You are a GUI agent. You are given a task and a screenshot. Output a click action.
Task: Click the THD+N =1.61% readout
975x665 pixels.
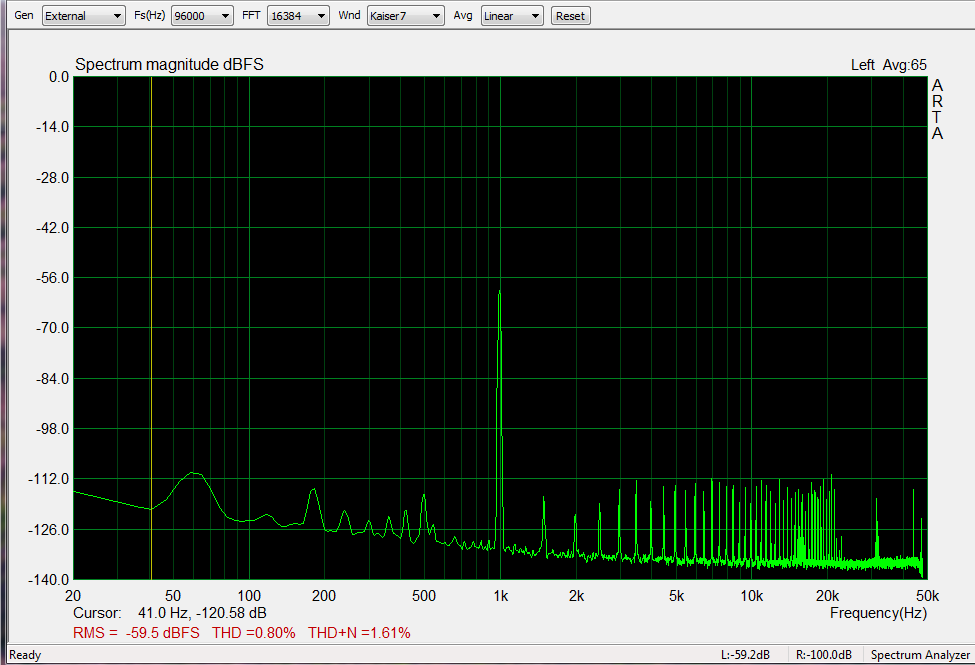[x=359, y=633]
